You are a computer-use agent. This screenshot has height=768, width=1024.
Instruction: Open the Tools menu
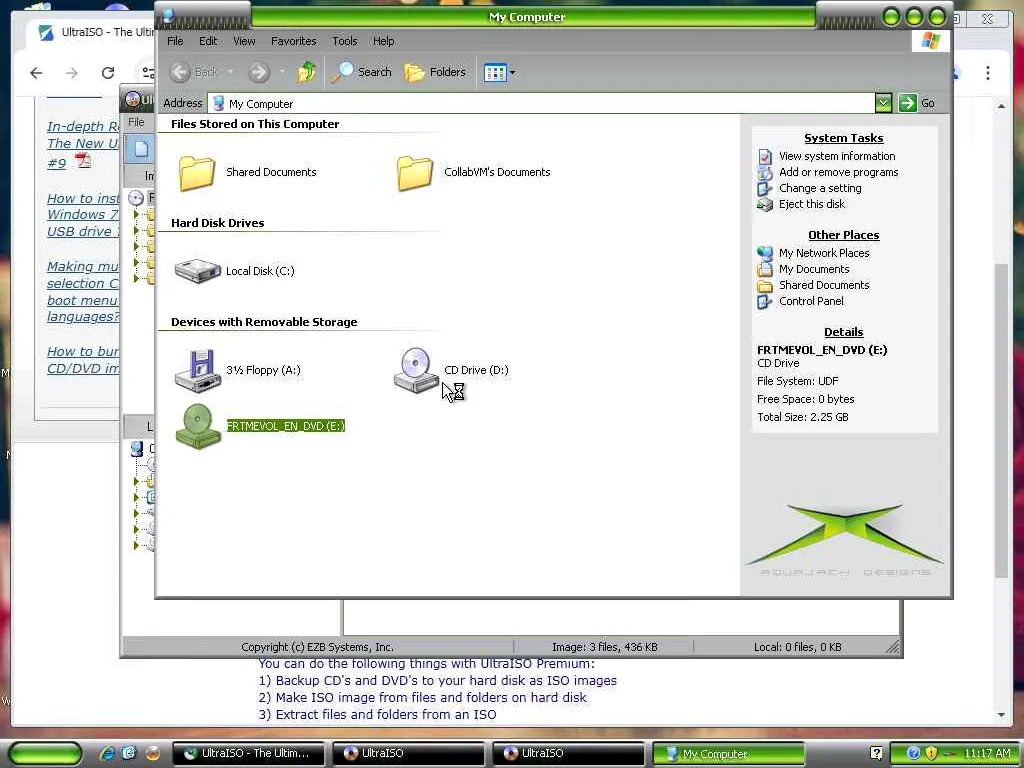[345, 40]
